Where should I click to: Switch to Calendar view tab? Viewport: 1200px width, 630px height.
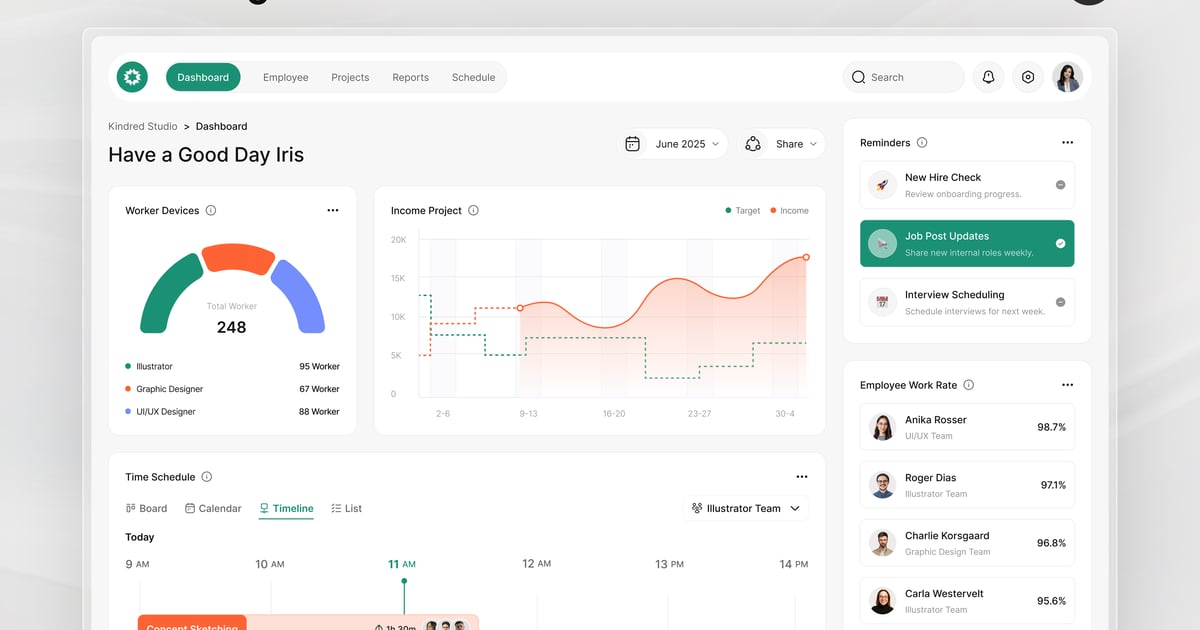[x=213, y=508]
